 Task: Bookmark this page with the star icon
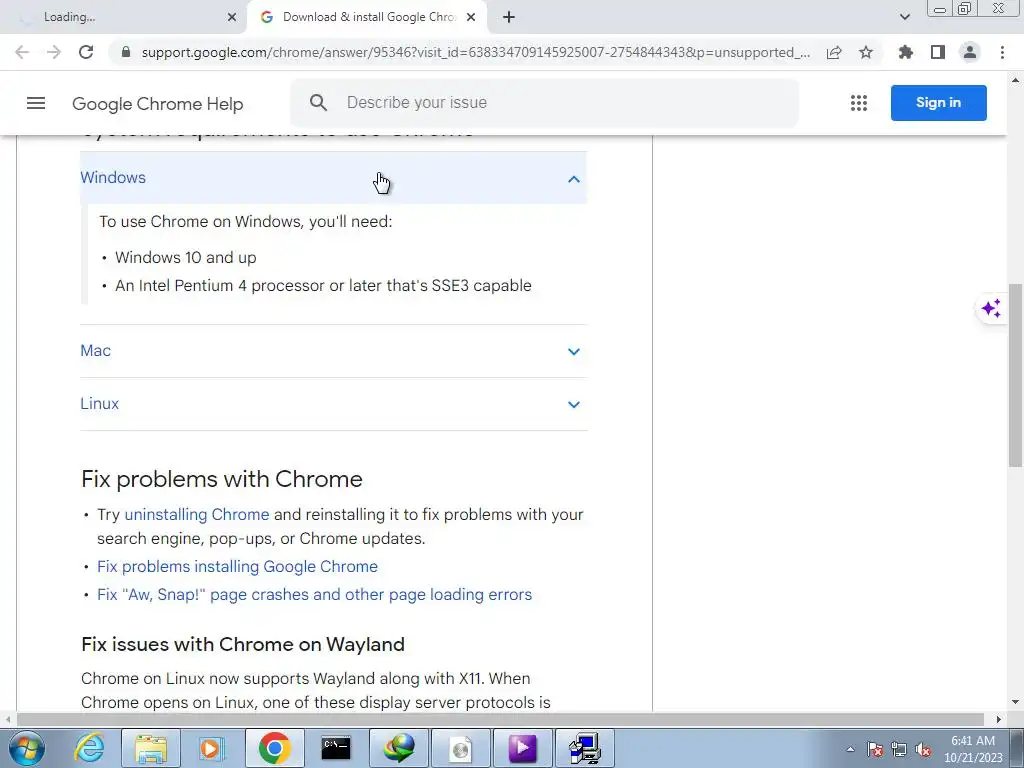(x=866, y=52)
